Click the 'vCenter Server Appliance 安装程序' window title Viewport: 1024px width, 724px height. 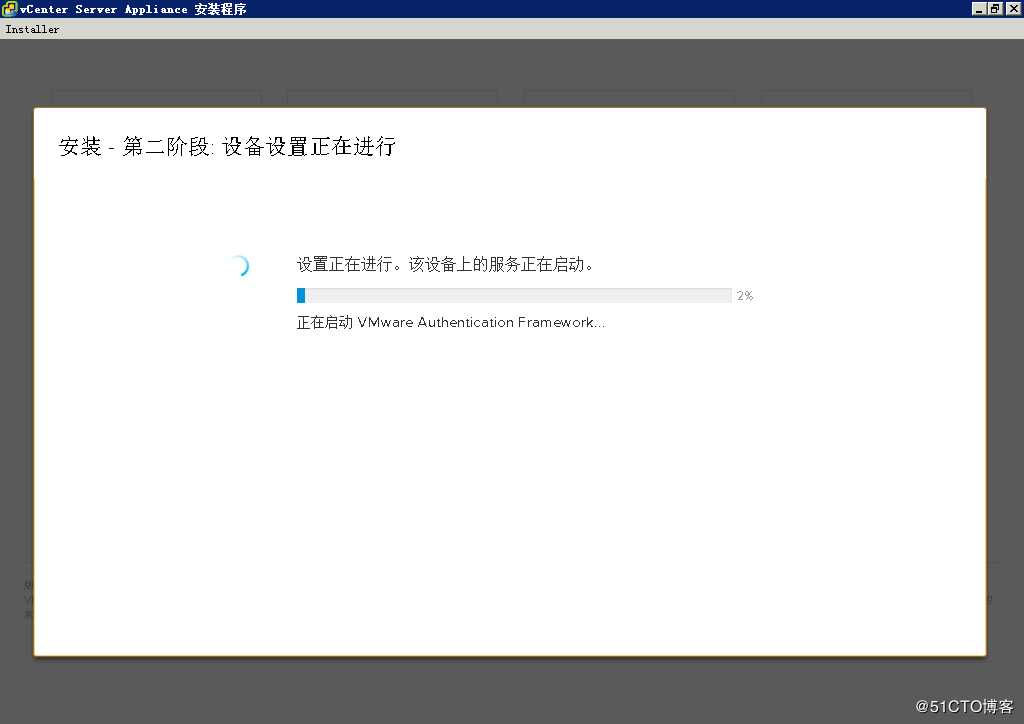click(133, 9)
